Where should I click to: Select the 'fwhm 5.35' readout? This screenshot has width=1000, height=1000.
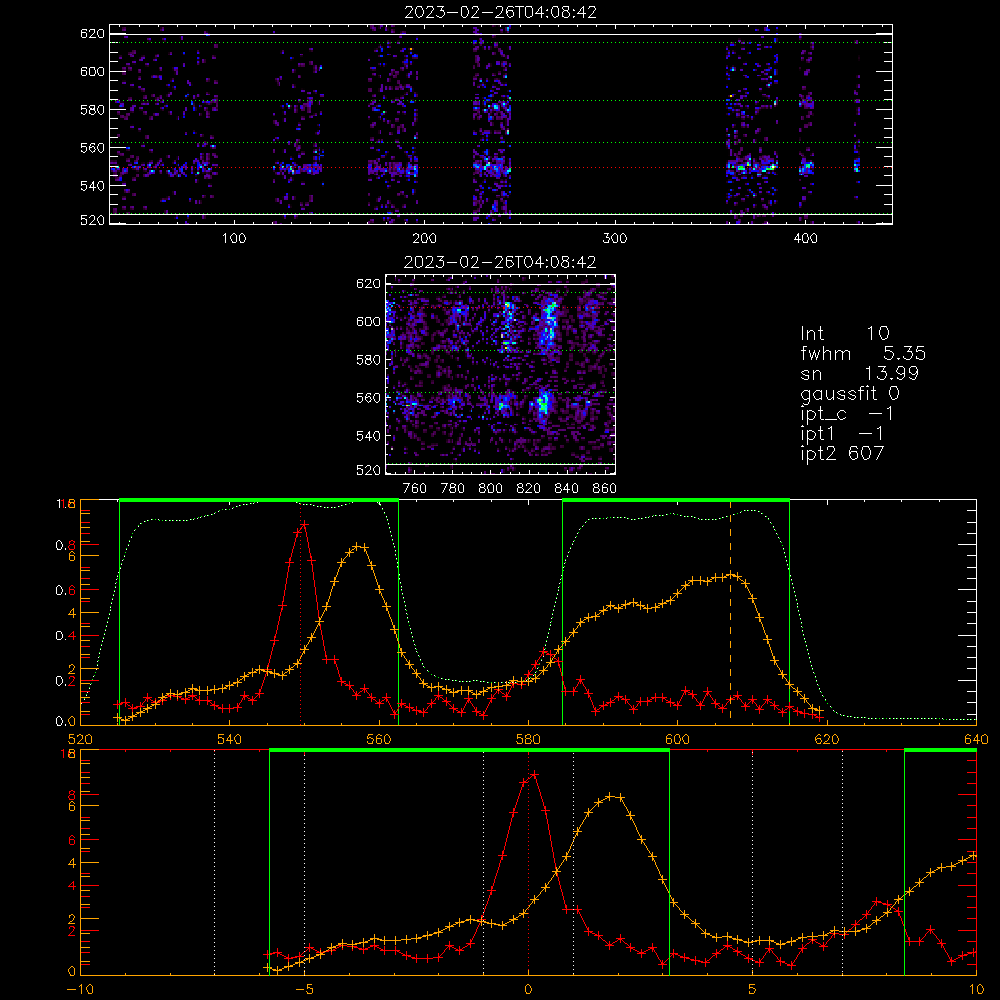pyautogui.click(x=863, y=353)
